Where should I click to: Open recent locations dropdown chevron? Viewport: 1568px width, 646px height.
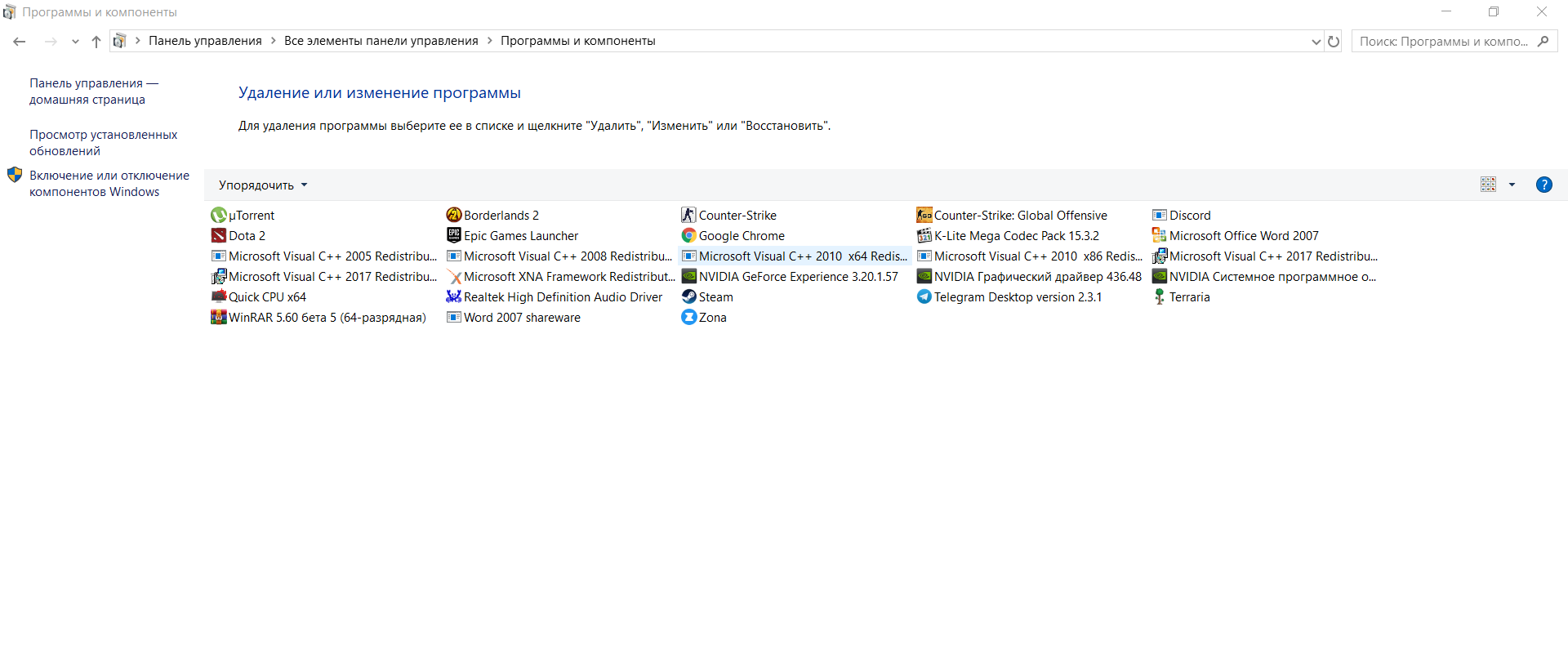[x=75, y=42]
